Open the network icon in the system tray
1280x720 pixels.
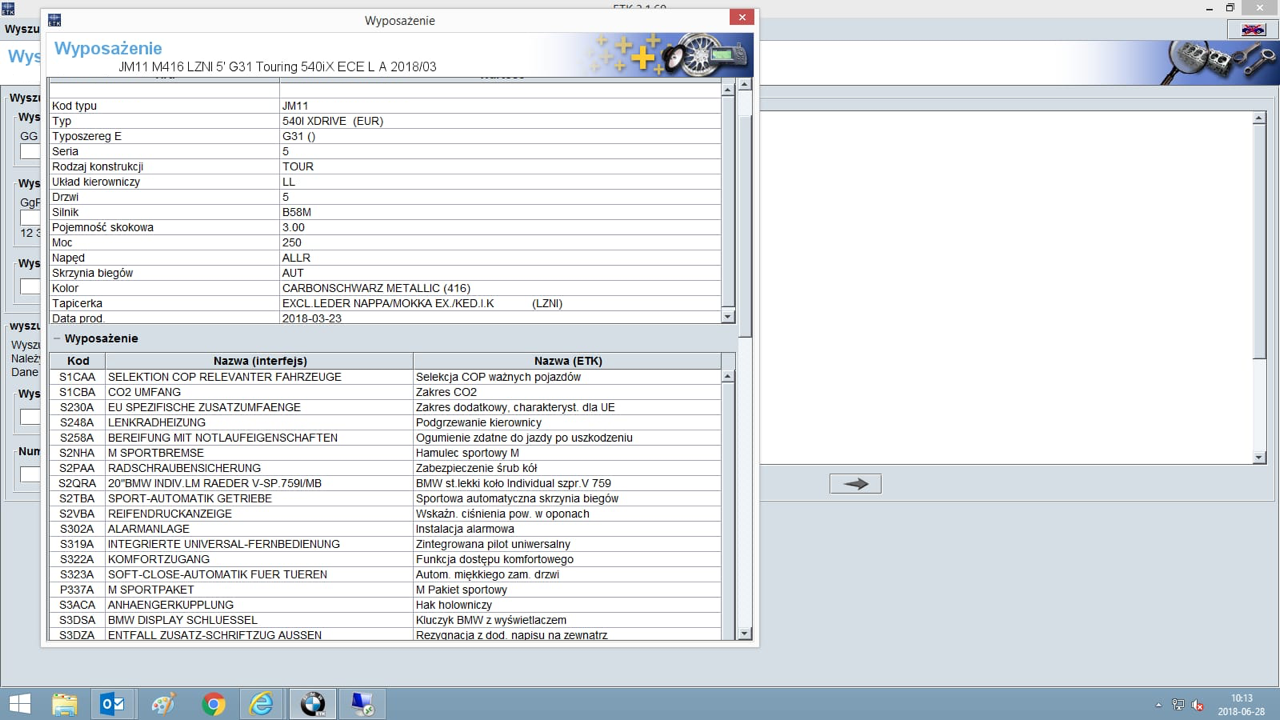(1178, 705)
